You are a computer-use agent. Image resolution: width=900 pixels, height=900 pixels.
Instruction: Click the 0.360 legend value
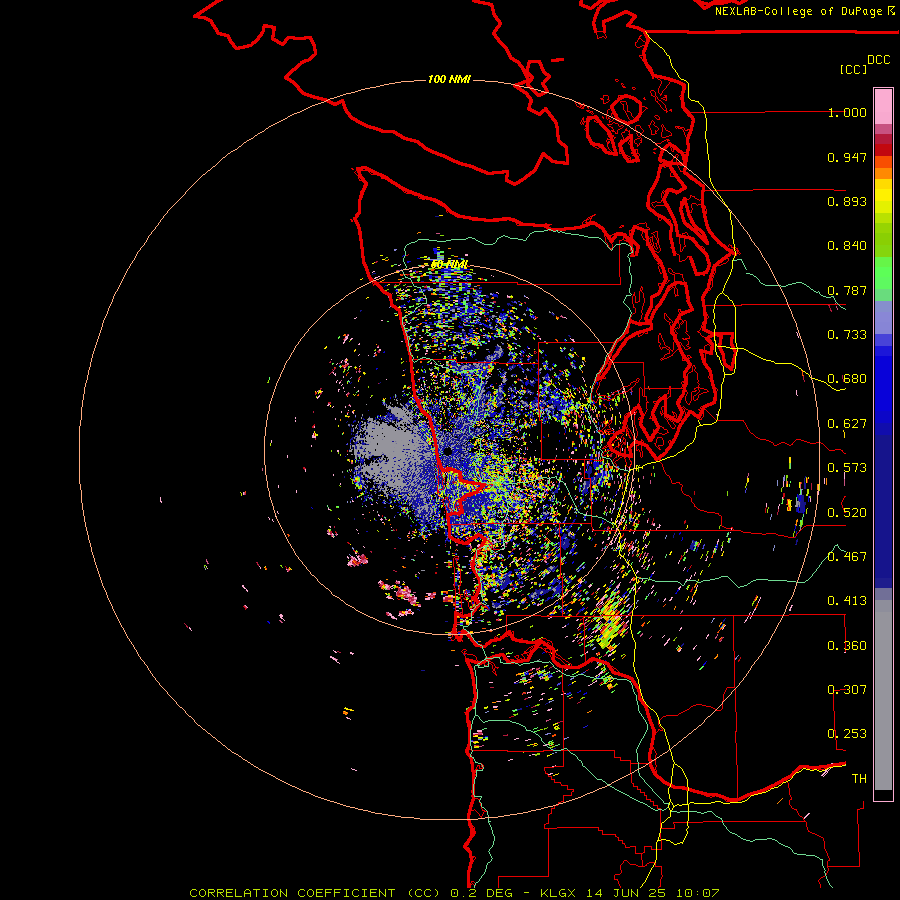pos(847,646)
